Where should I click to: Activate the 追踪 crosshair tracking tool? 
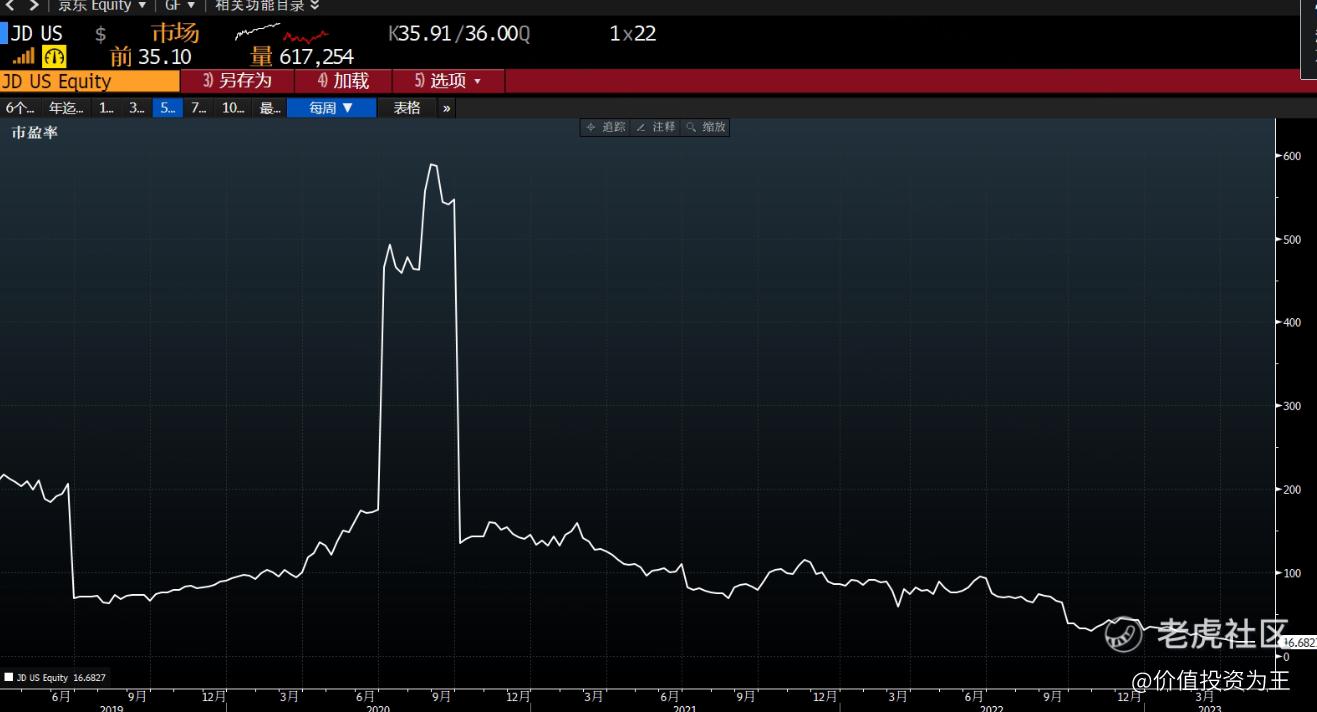[606, 127]
